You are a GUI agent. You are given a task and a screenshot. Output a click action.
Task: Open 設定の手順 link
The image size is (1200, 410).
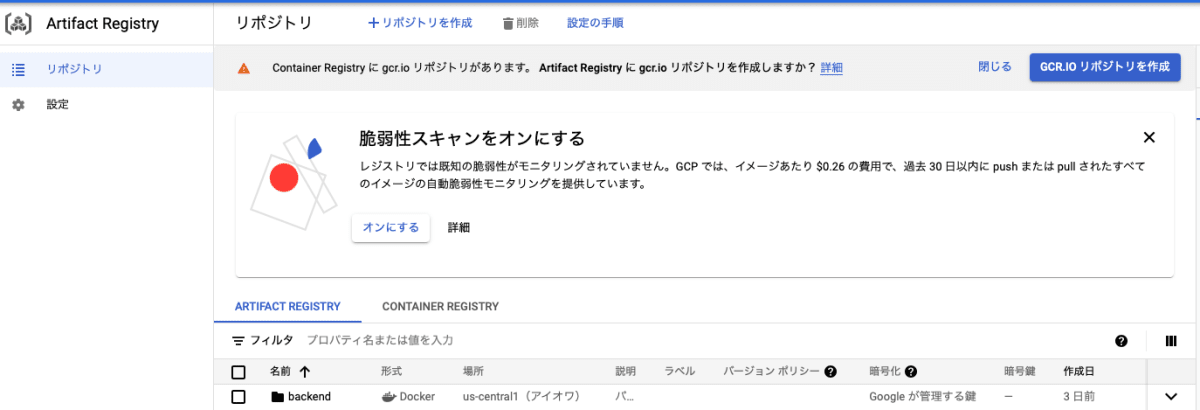click(x=595, y=23)
